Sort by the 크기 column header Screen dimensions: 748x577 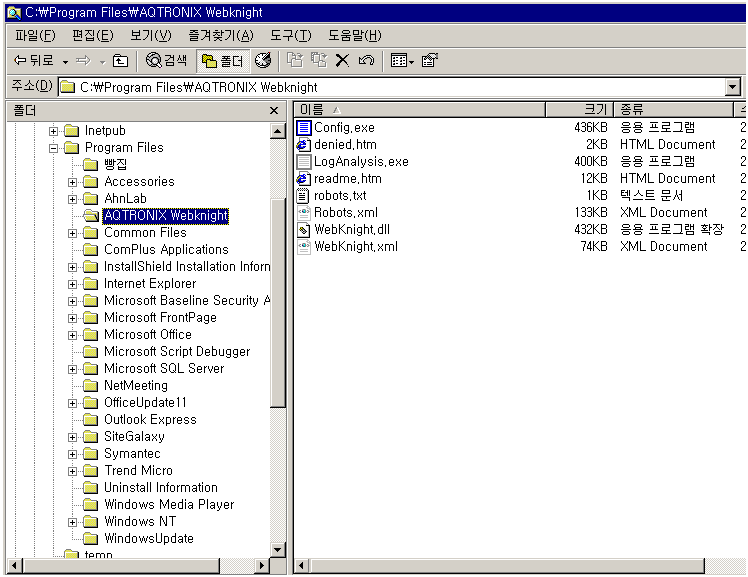click(579, 110)
